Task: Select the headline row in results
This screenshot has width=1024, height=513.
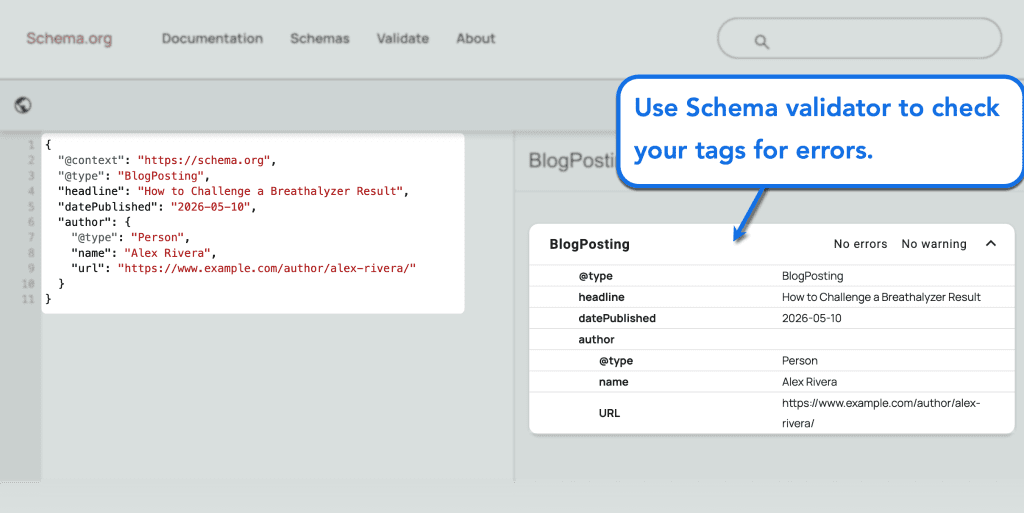Action: point(772,297)
